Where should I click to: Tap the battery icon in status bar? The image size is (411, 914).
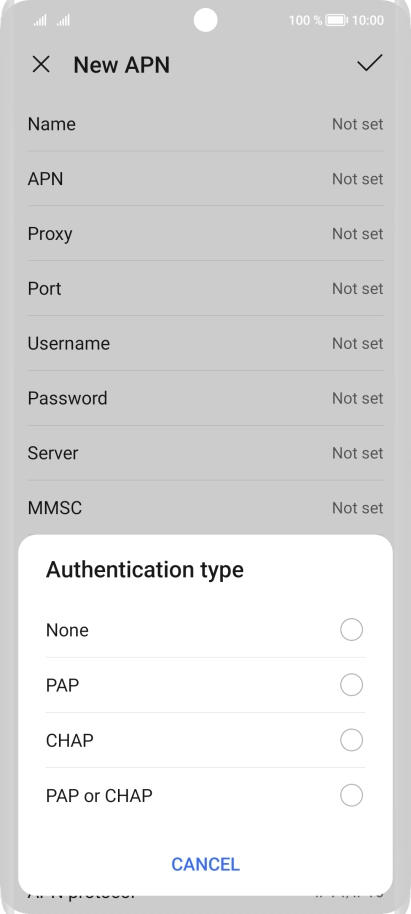pyautogui.click(x=336, y=20)
